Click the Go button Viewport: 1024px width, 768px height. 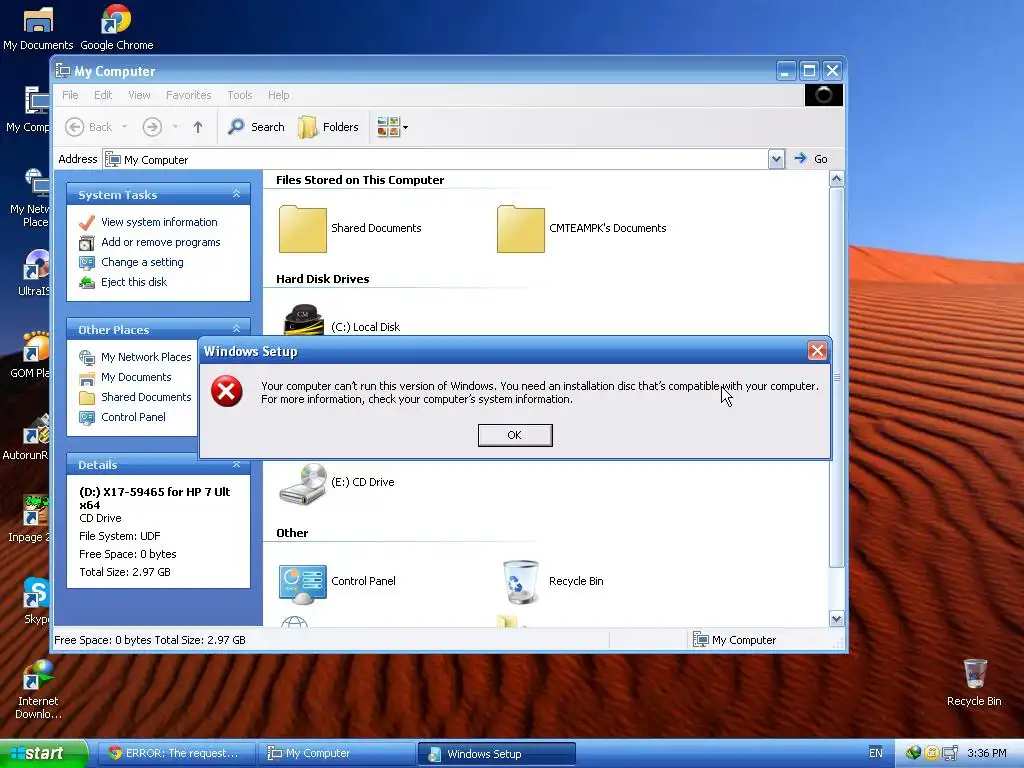tap(811, 159)
